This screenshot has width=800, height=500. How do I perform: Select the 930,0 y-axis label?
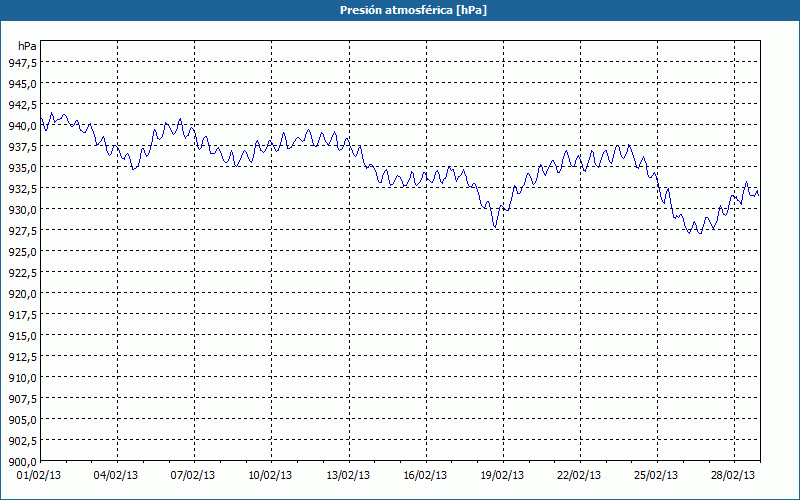tap(22, 209)
